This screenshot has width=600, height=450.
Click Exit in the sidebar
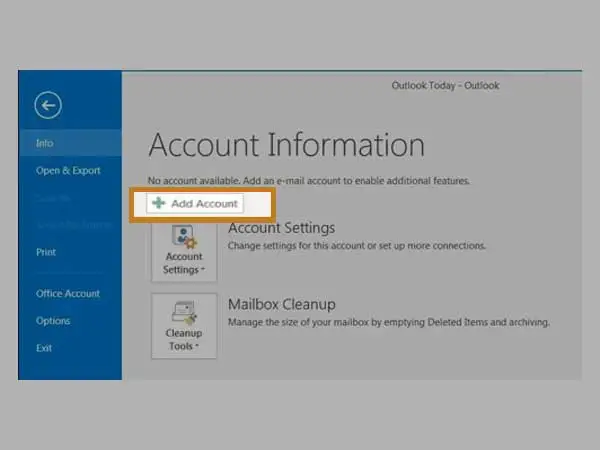pos(44,348)
